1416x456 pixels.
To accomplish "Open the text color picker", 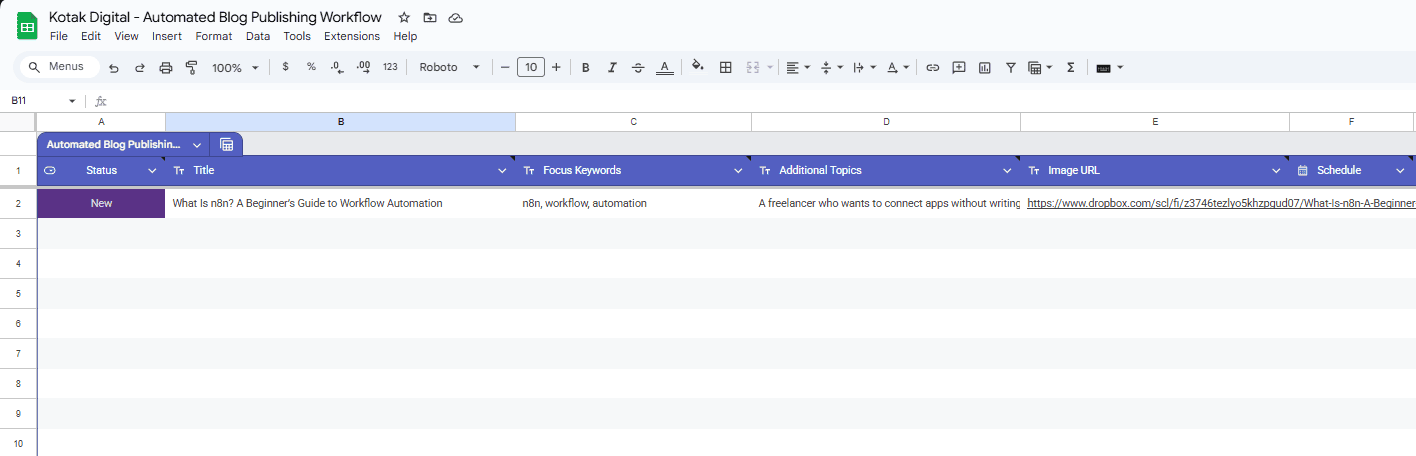I will pyautogui.click(x=665, y=67).
